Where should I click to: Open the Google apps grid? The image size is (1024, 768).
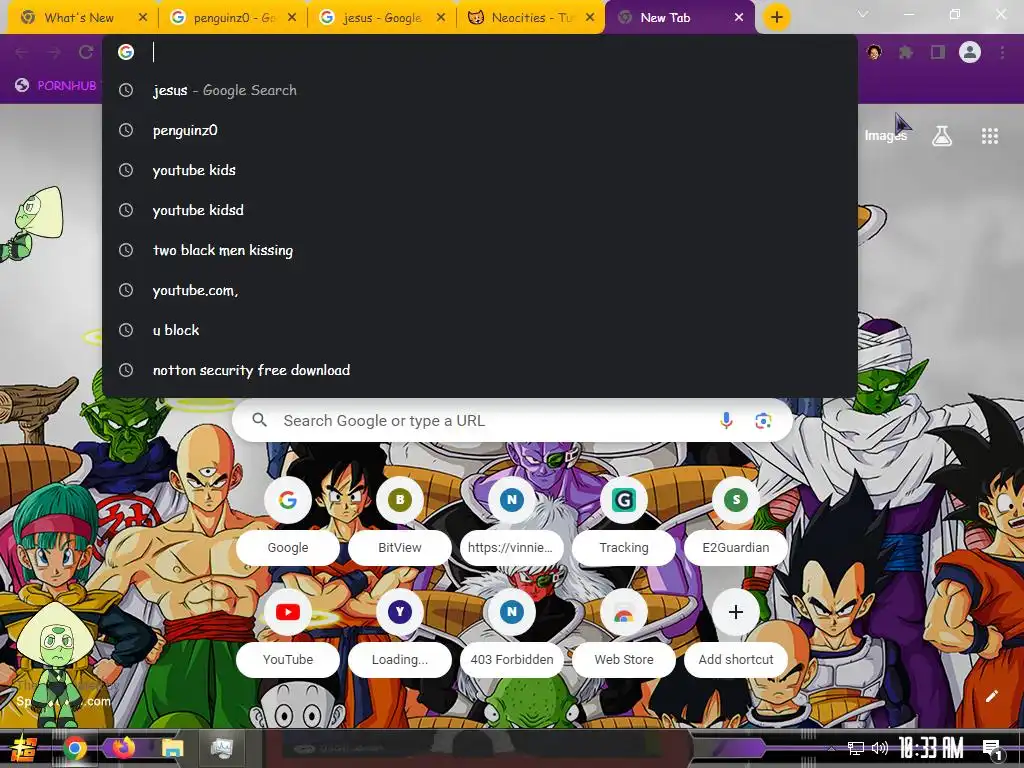click(x=990, y=136)
